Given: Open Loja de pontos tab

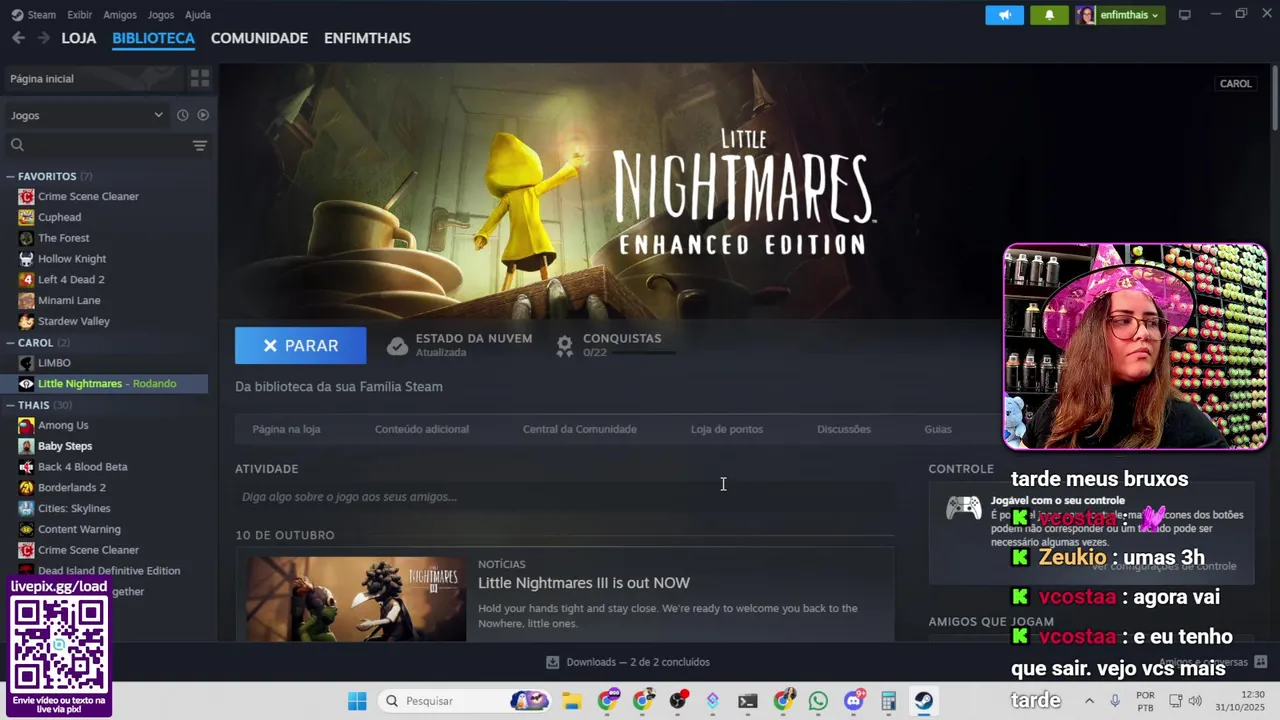Looking at the screenshot, I should [727, 429].
